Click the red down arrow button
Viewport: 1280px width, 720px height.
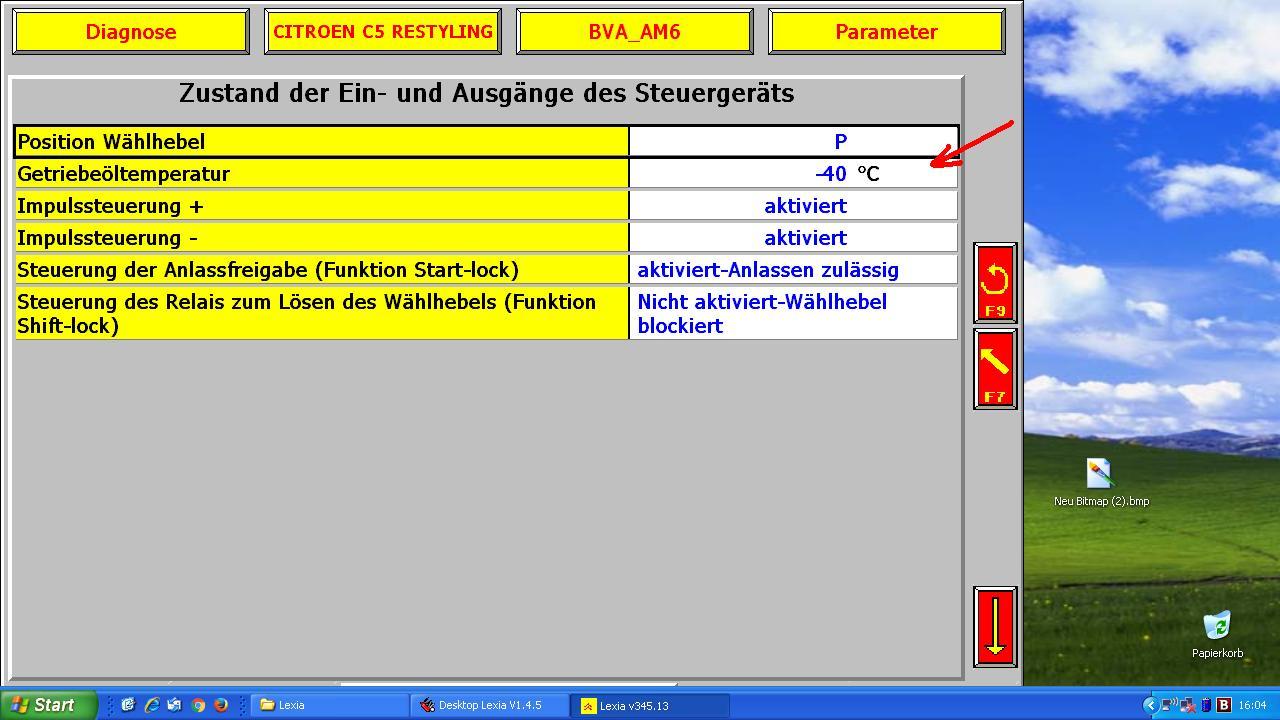[x=995, y=627]
